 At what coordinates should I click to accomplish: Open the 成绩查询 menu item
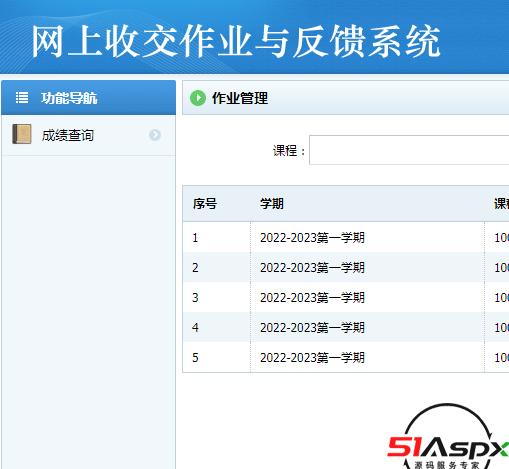pyautogui.click(x=88, y=135)
